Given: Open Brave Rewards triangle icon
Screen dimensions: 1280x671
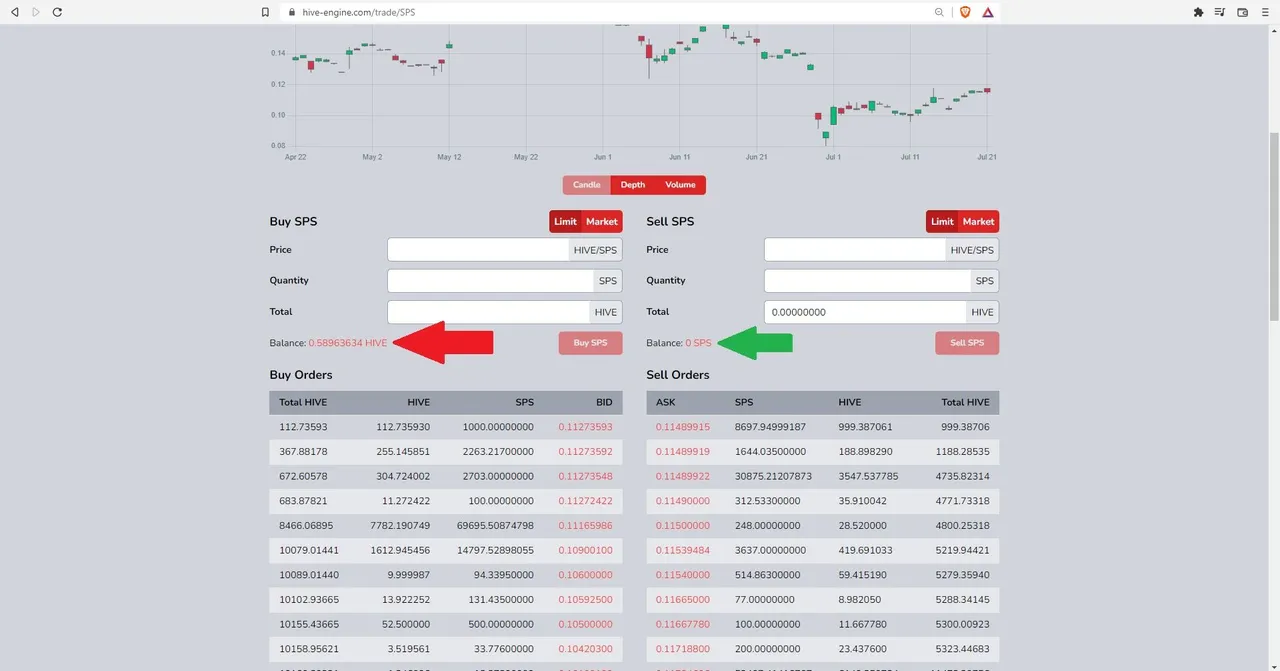Looking at the screenshot, I should (988, 12).
